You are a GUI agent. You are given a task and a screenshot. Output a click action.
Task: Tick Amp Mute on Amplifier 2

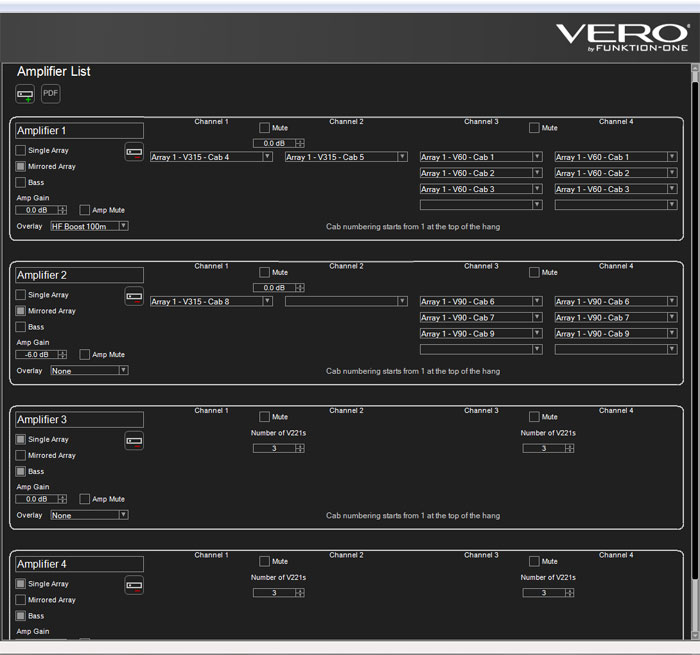84,355
